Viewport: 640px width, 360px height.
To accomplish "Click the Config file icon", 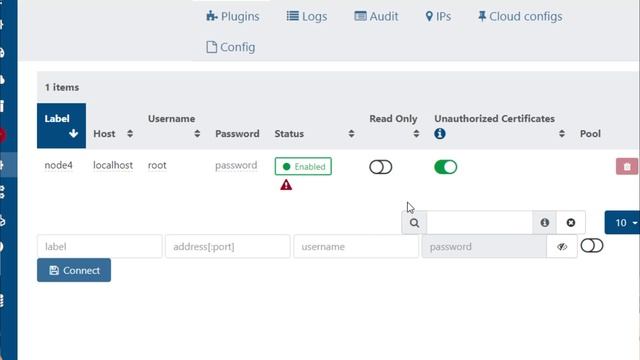I will pyautogui.click(x=211, y=47).
